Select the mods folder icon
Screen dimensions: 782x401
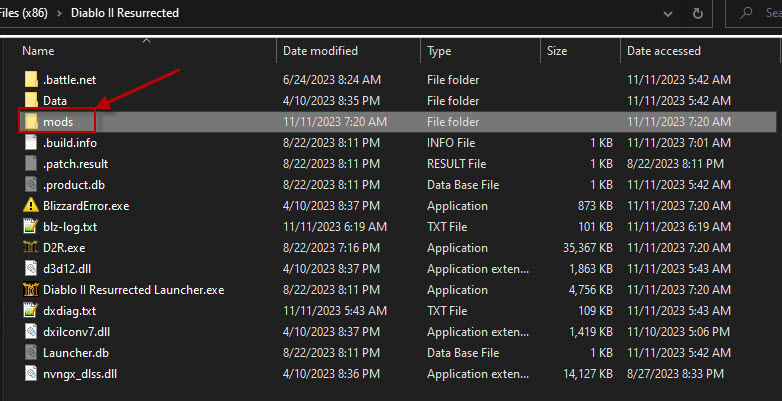pyautogui.click(x=31, y=121)
